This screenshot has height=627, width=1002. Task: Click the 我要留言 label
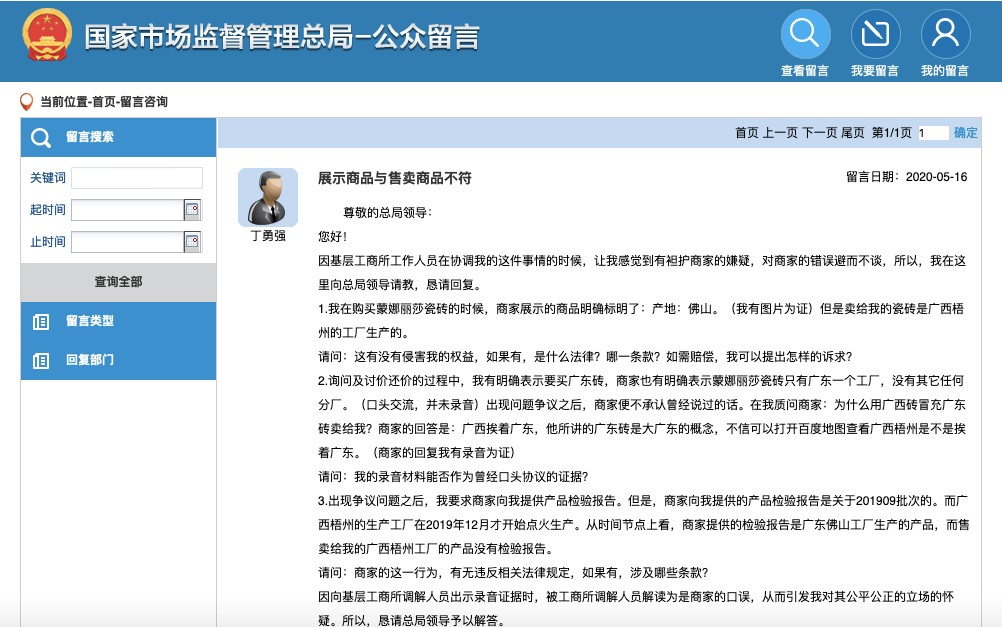[x=875, y=71]
